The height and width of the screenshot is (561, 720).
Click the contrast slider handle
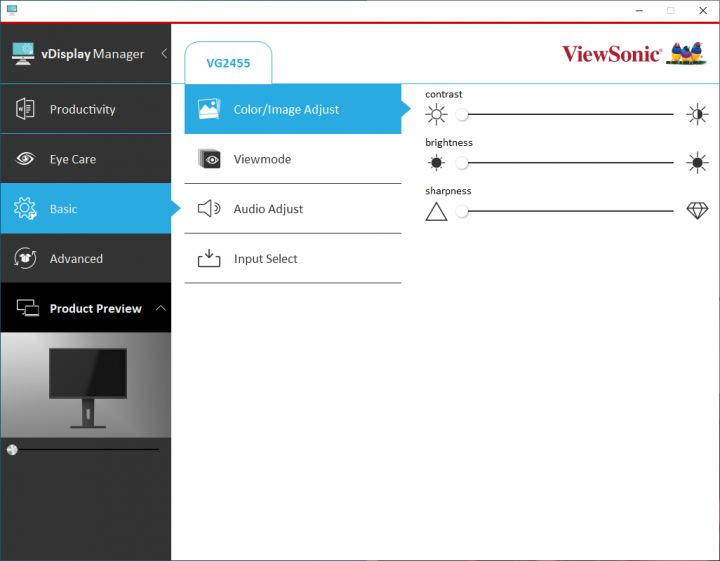462,114
